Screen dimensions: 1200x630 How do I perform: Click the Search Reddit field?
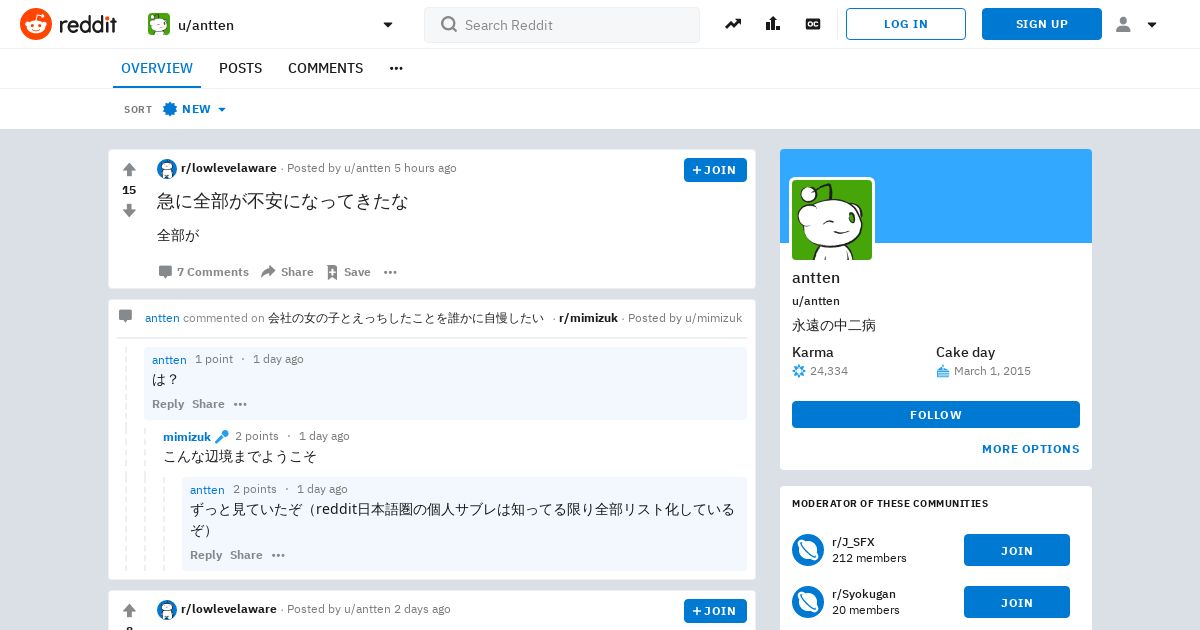click(x=562, y=25)
